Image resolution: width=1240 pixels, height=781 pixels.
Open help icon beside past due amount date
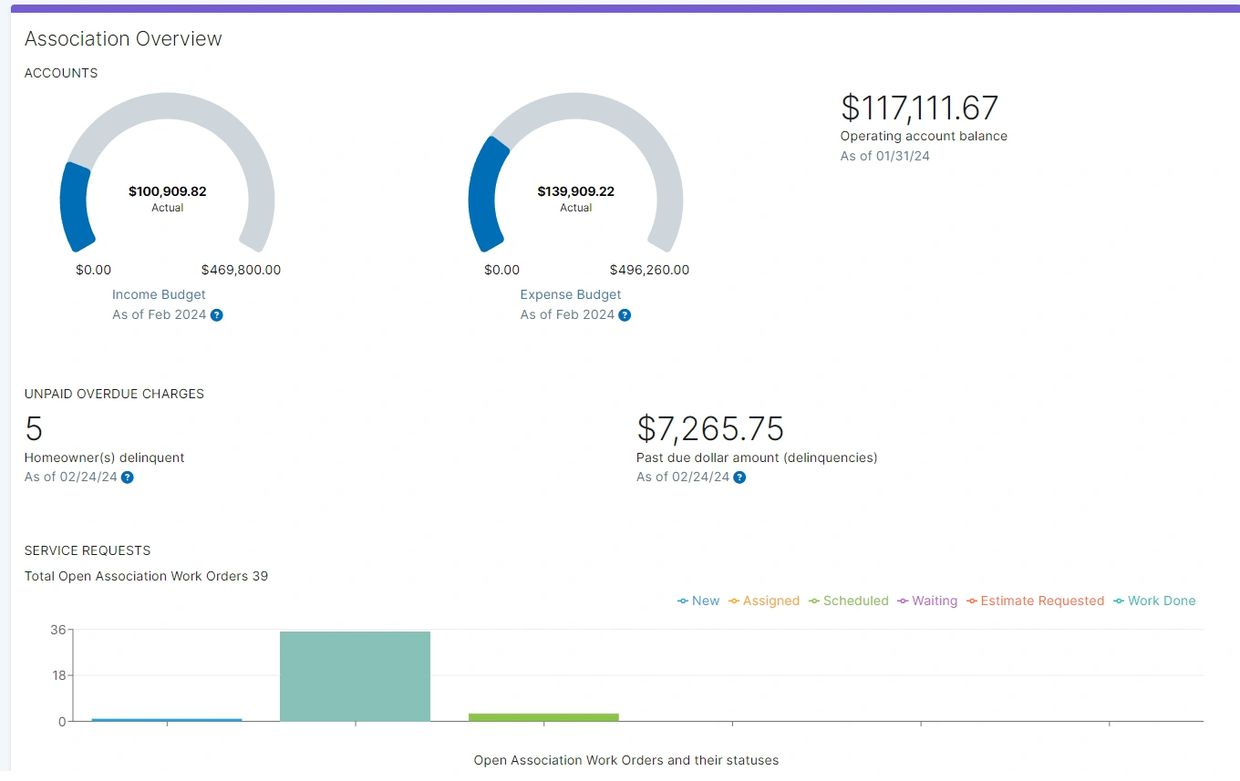point(739,477)
